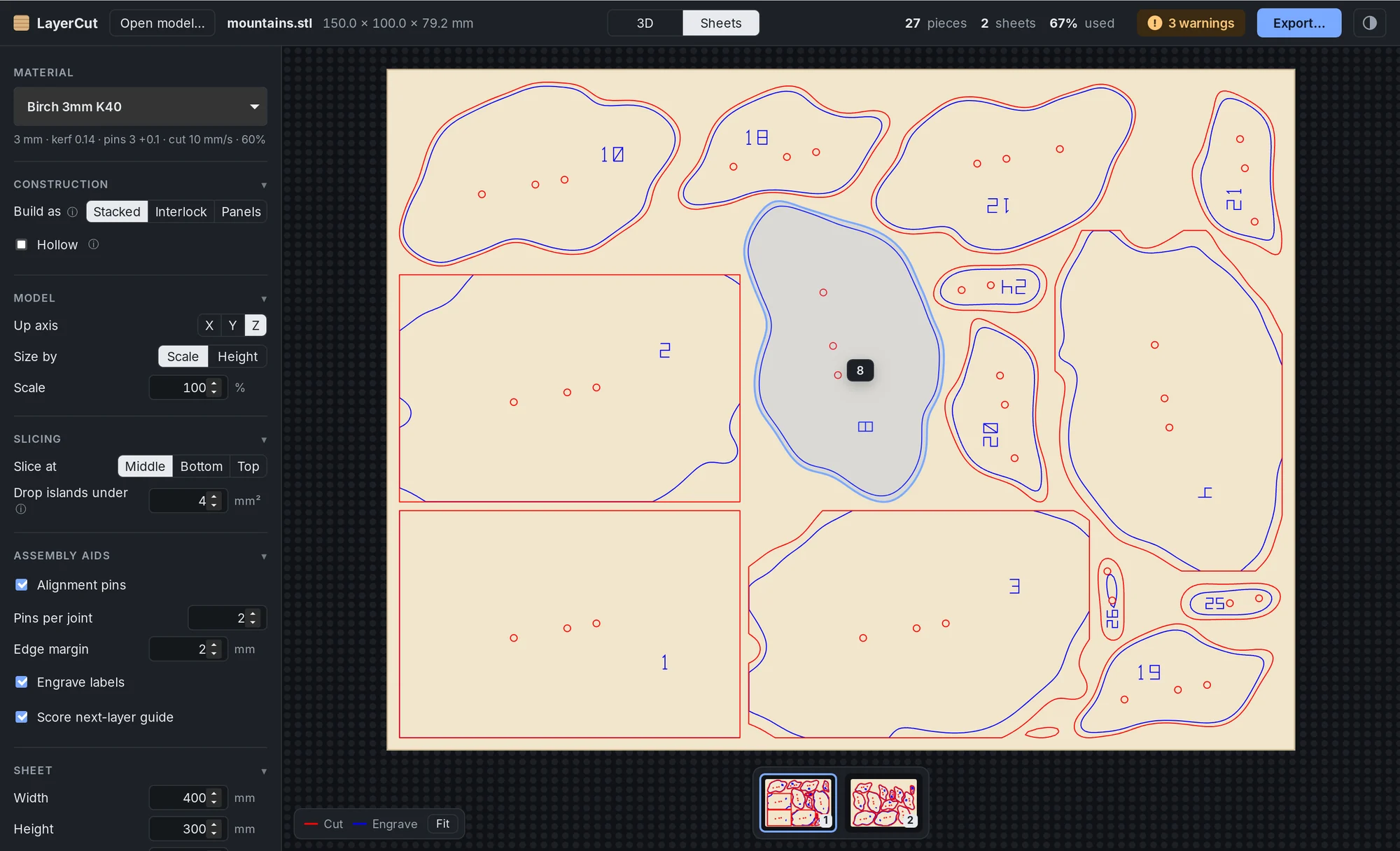
Task: Click the sheet Height stepper arrows
Action: pos(214,829)
